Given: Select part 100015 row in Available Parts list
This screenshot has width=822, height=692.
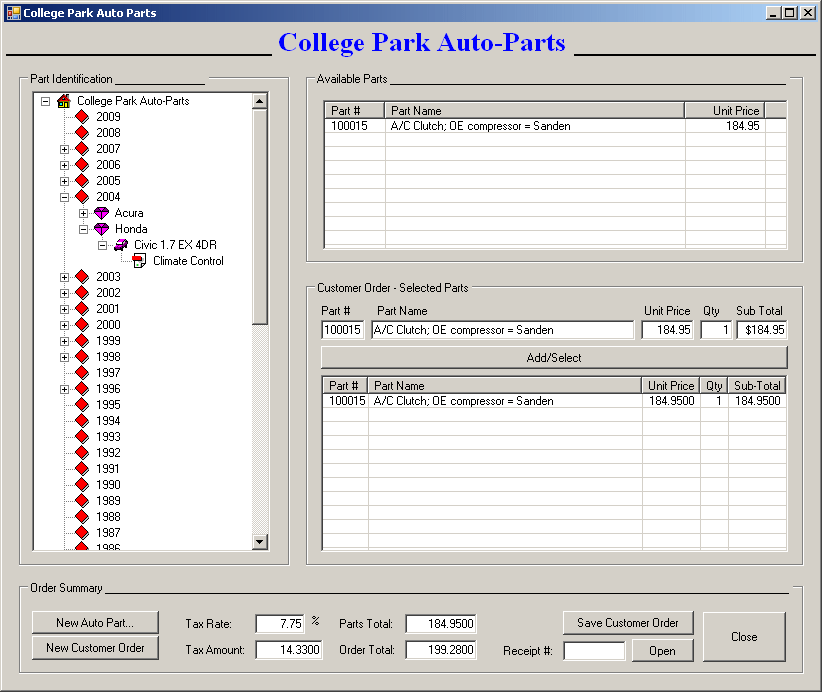Looking at the screenshot, I should tap(555, 126).
